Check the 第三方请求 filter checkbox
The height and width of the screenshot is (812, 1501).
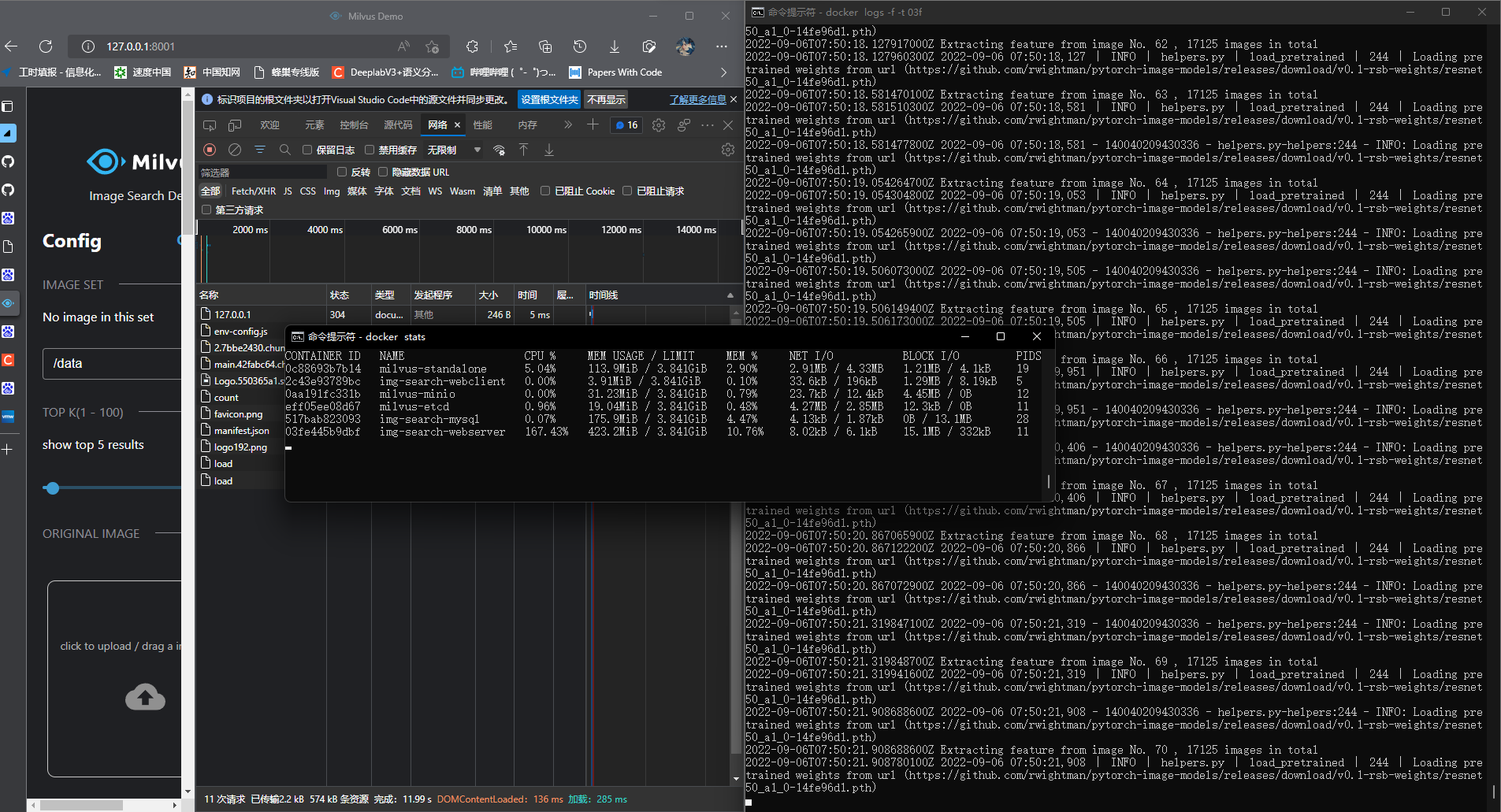click(x=205, y=209)
